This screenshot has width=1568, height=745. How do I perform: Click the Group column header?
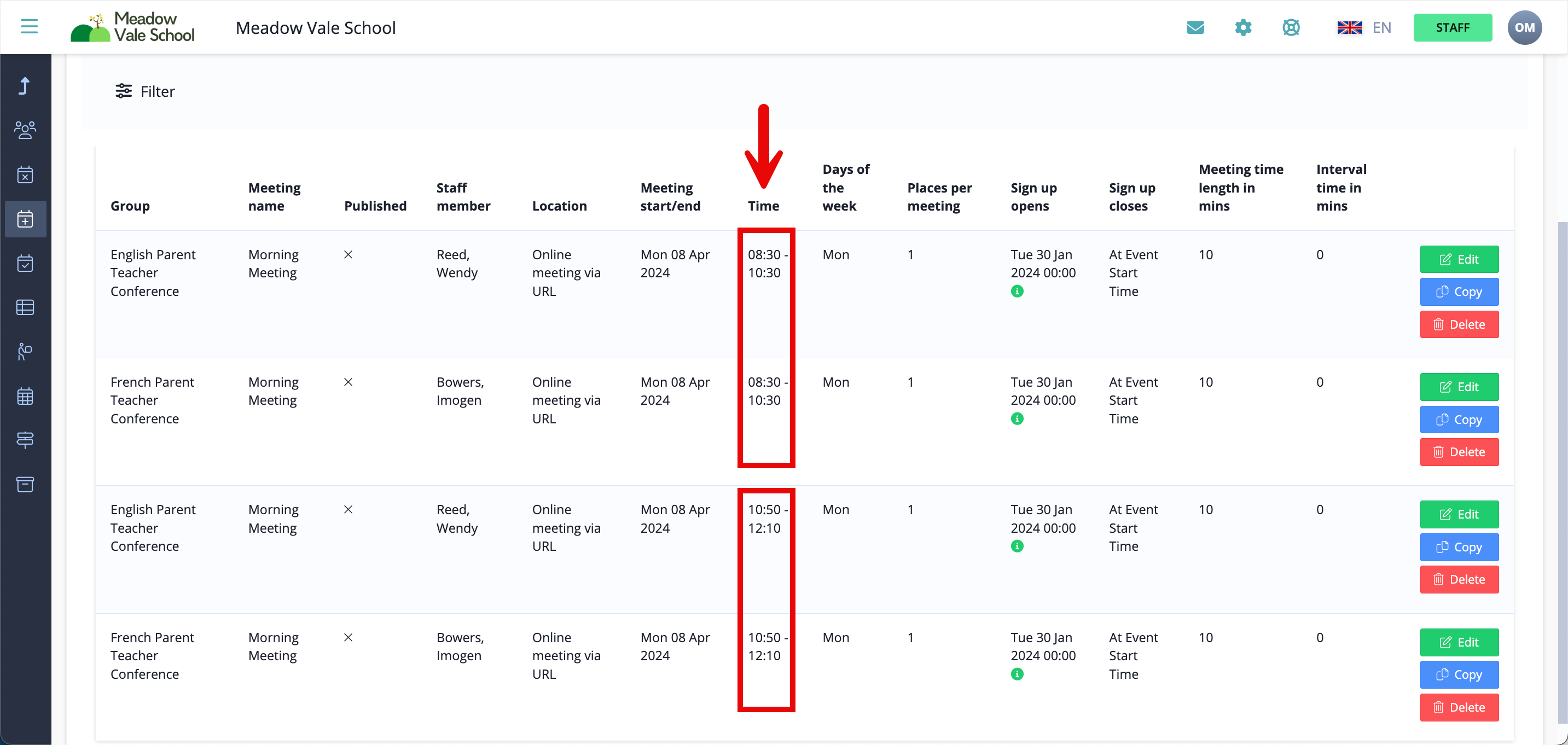(130, 206)
